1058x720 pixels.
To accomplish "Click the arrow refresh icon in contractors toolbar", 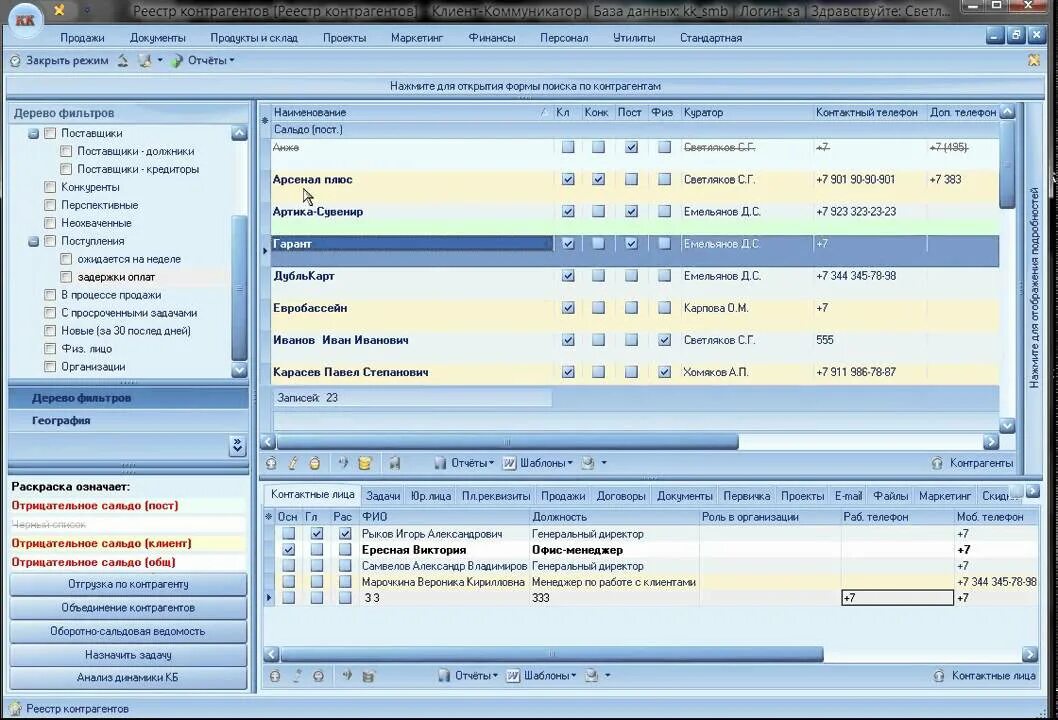I will tap(343, 463).
